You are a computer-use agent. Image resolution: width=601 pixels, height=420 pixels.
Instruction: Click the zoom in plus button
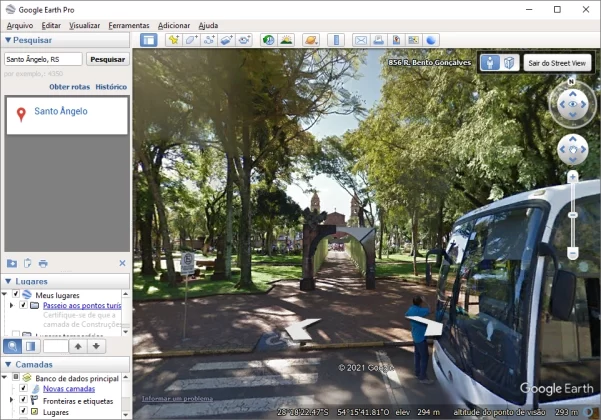[x=573, y=177]
